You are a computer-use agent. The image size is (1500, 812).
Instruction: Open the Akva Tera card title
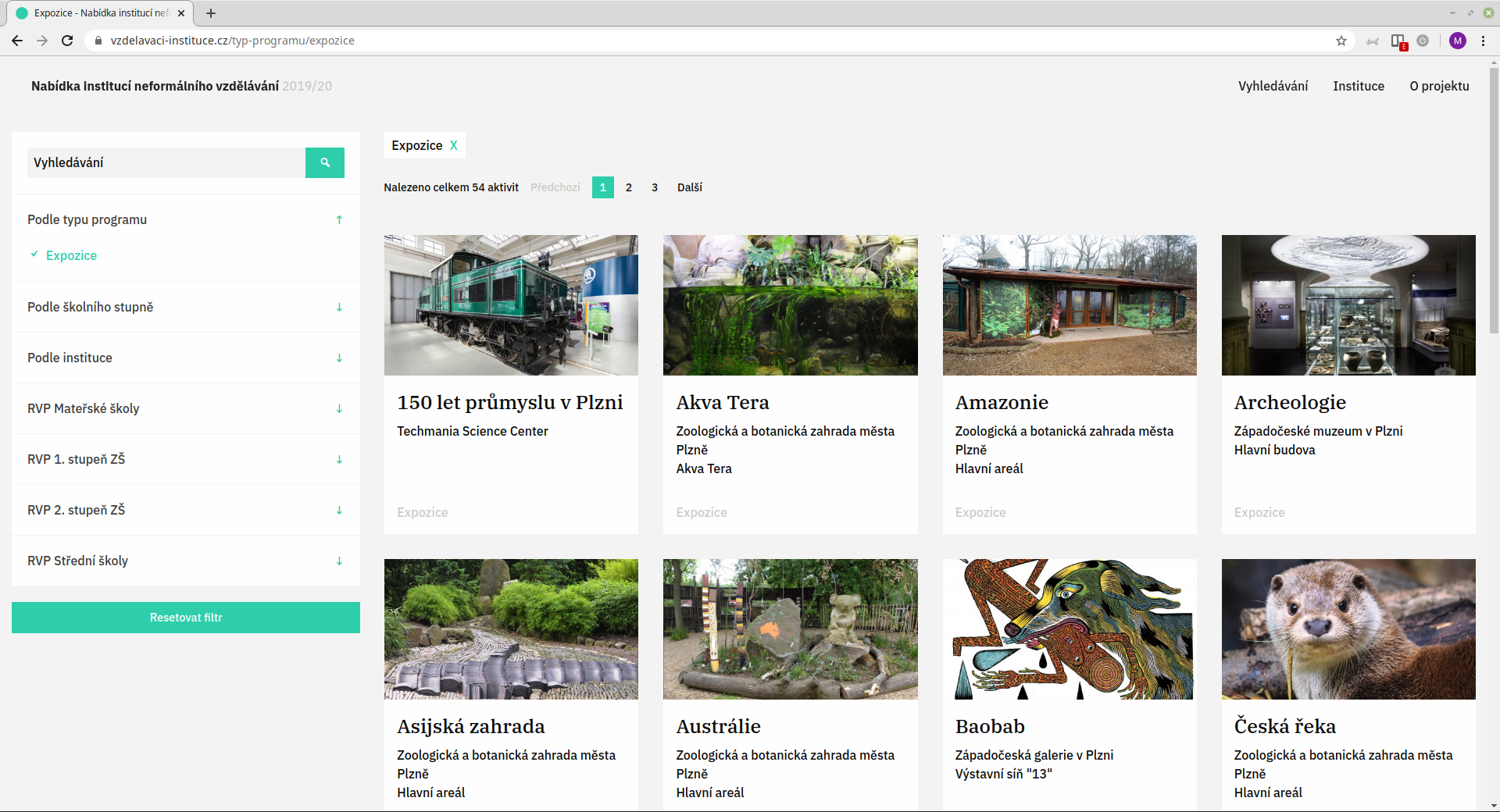[723, 403]
